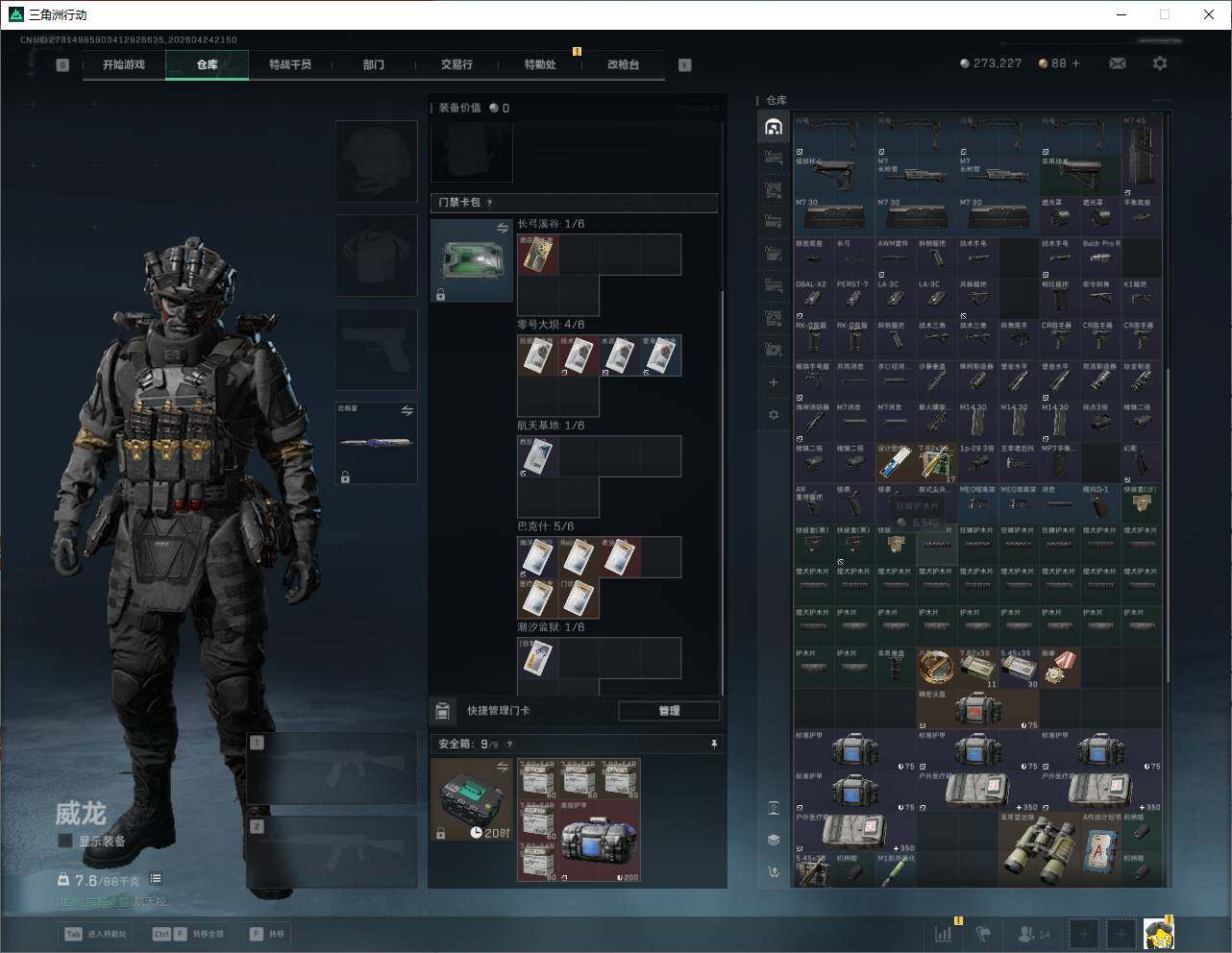Open the 部门 tab
Viewport: 1232px width, 953px height.
click(x=374, y=64)
